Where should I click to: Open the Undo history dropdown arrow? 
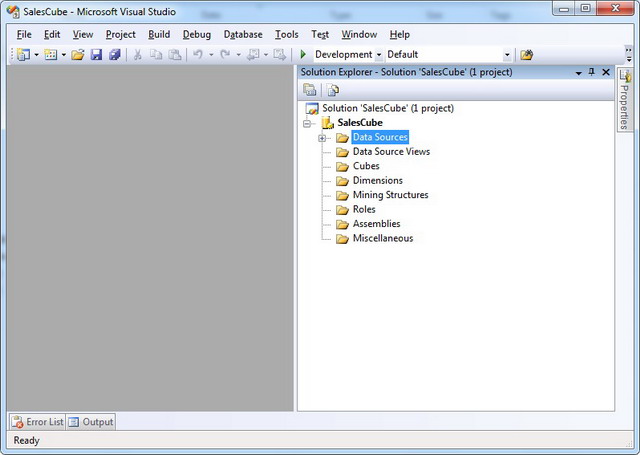[x=211, y=55]
